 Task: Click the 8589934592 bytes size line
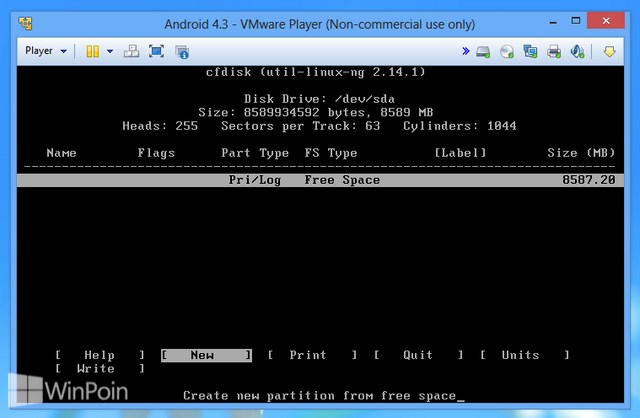point(316,112)
